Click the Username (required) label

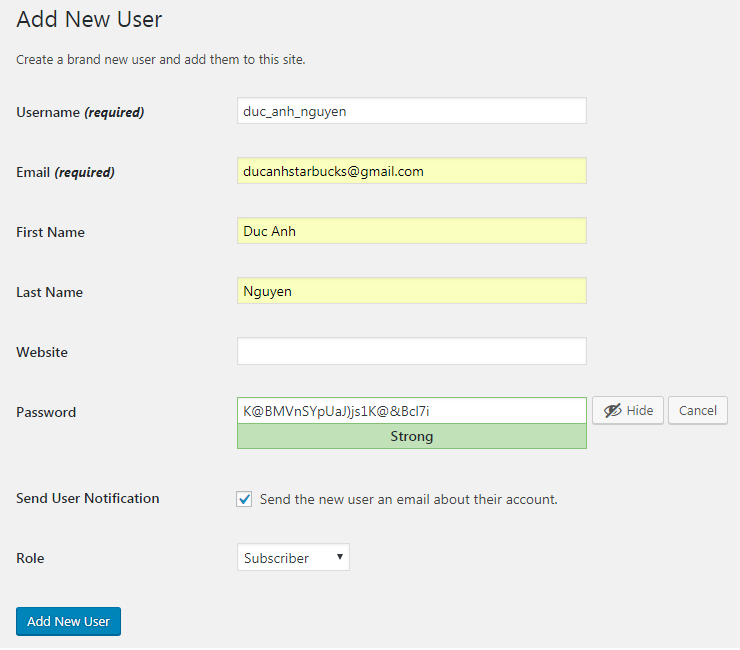[80, 112]
